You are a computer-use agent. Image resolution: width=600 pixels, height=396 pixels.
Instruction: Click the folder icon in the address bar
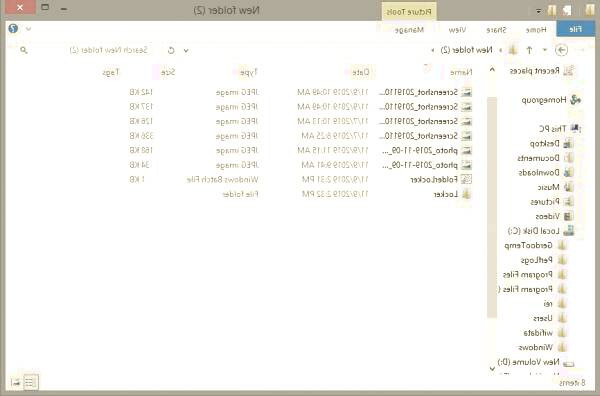pos(513,50)
